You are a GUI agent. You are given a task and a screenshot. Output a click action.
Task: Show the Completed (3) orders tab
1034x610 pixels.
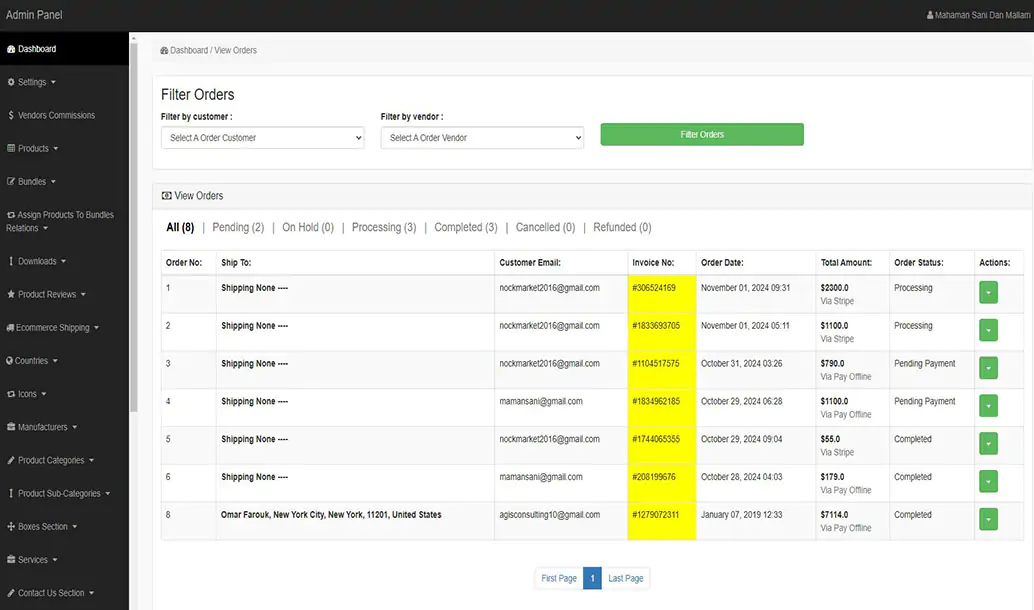click(465, 228)
